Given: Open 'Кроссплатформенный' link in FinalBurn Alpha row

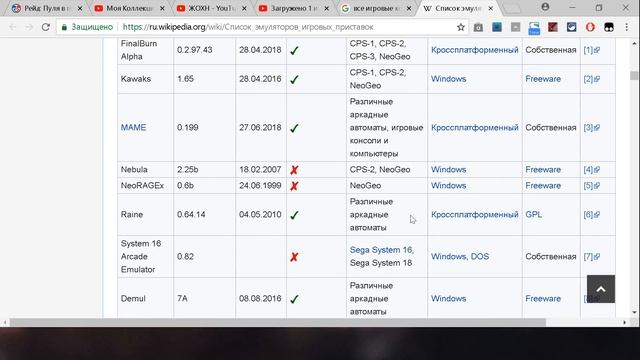Looking at the screenshot, I should 475,50.
